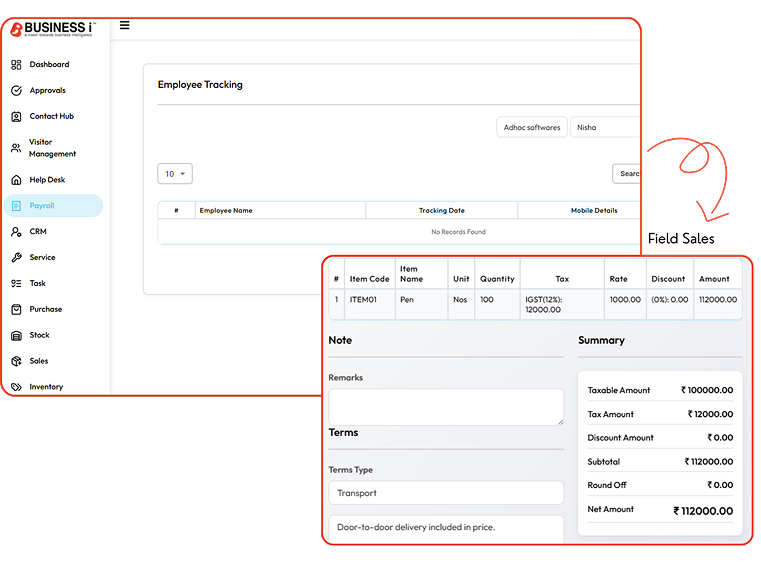Click the Terms Type field showing Transport
This screenshot has height=563, width=761.
(446, 493)
